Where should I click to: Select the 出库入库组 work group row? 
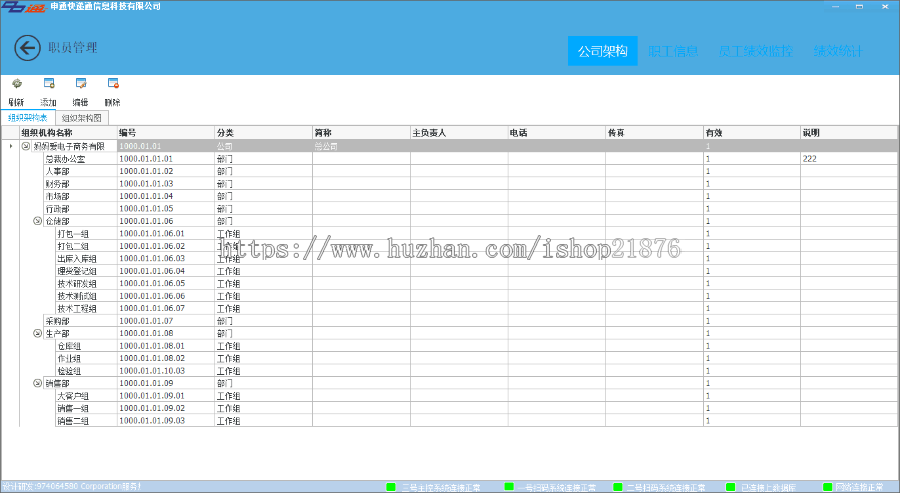[77, 259]
